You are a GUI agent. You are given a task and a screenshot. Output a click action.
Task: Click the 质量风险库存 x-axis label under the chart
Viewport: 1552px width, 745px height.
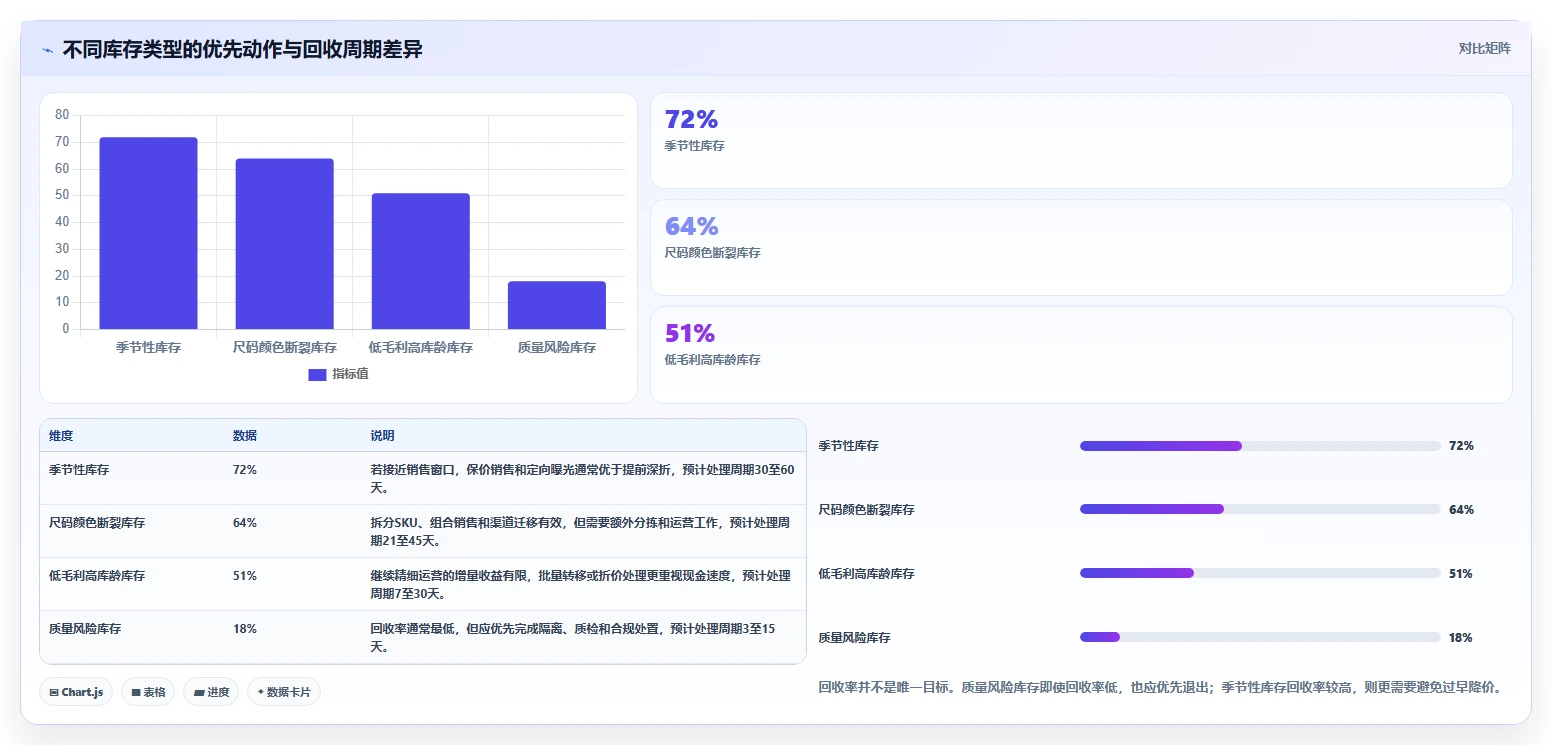coord(556,348)
